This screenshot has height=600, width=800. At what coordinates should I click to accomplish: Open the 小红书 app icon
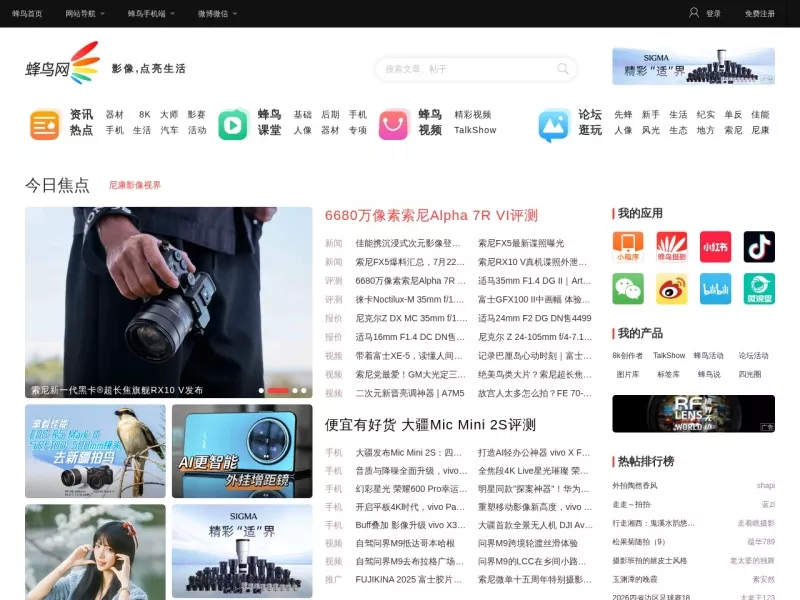pyautogui.click(x=715, y=247)
